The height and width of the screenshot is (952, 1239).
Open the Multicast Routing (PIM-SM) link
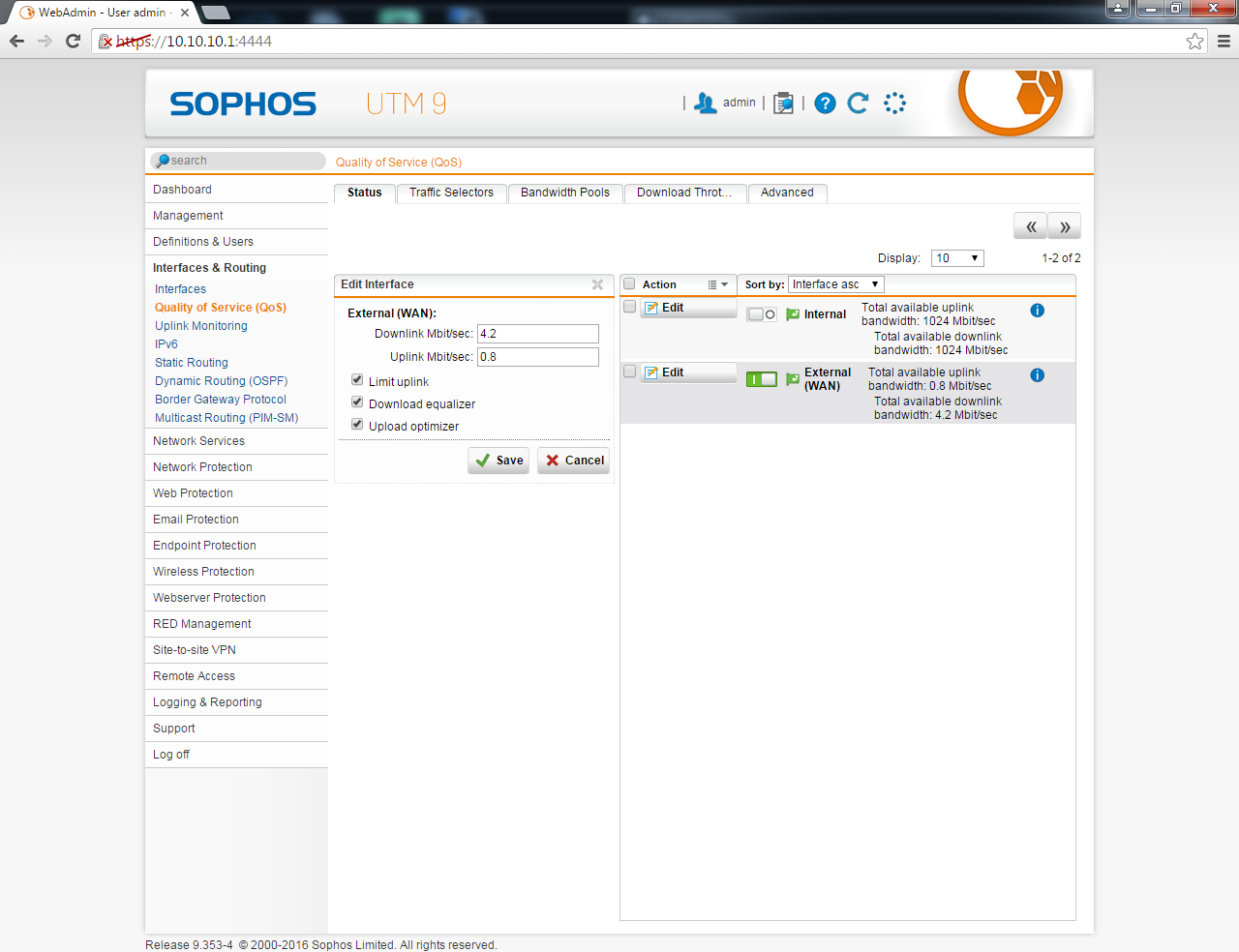227,418
